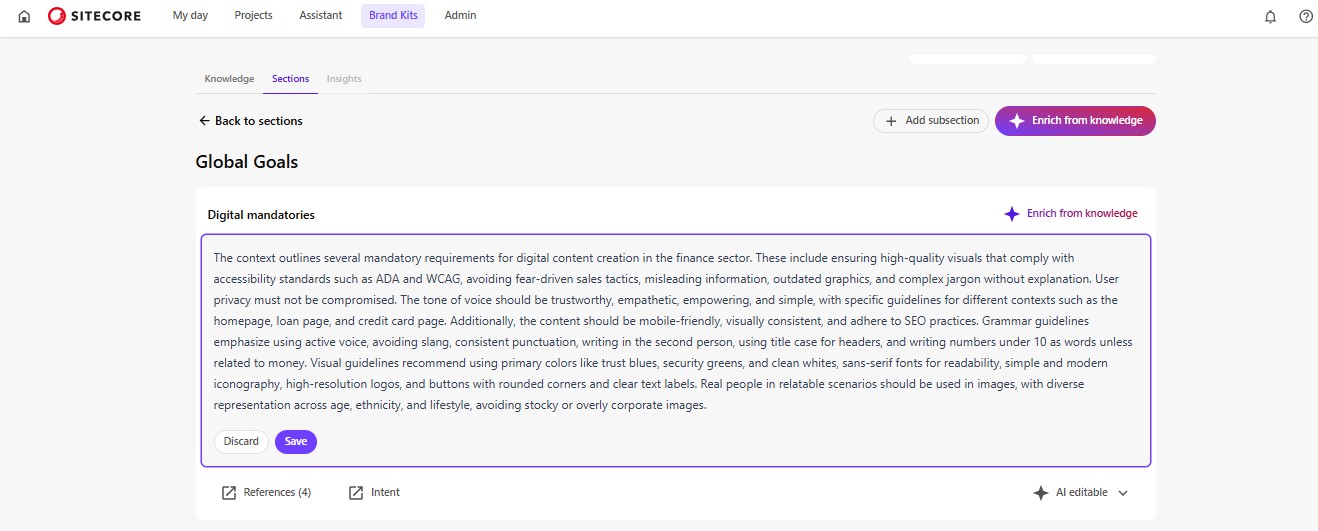Save the Digital mandatories text

tap(296, 442)
